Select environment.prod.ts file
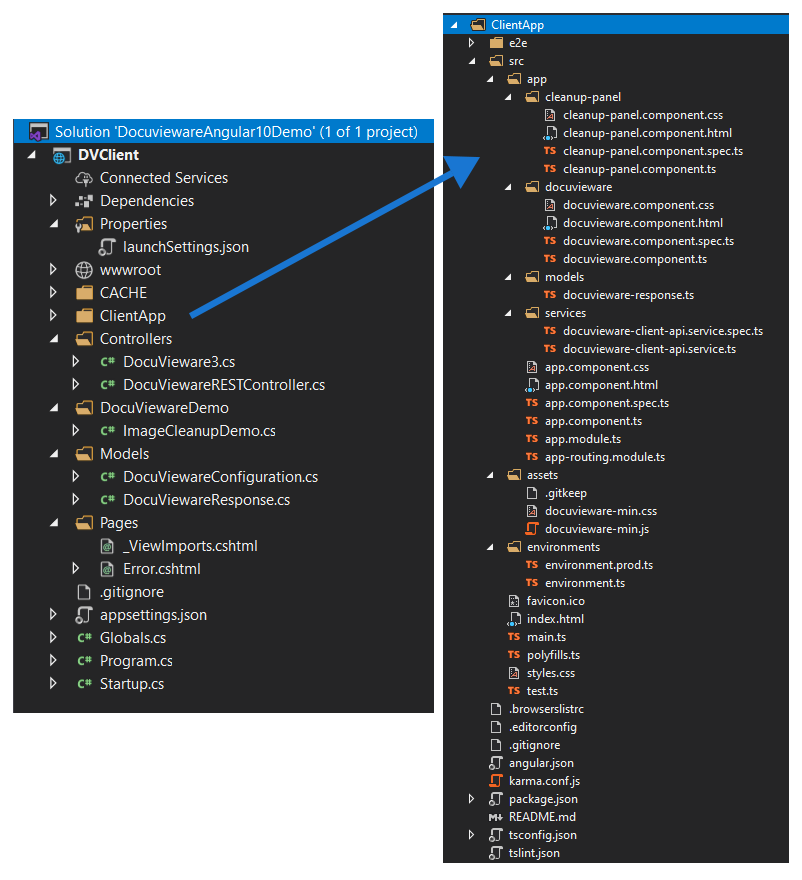The width and height of the screenshot is (802, 880). (x=599, y=565)
